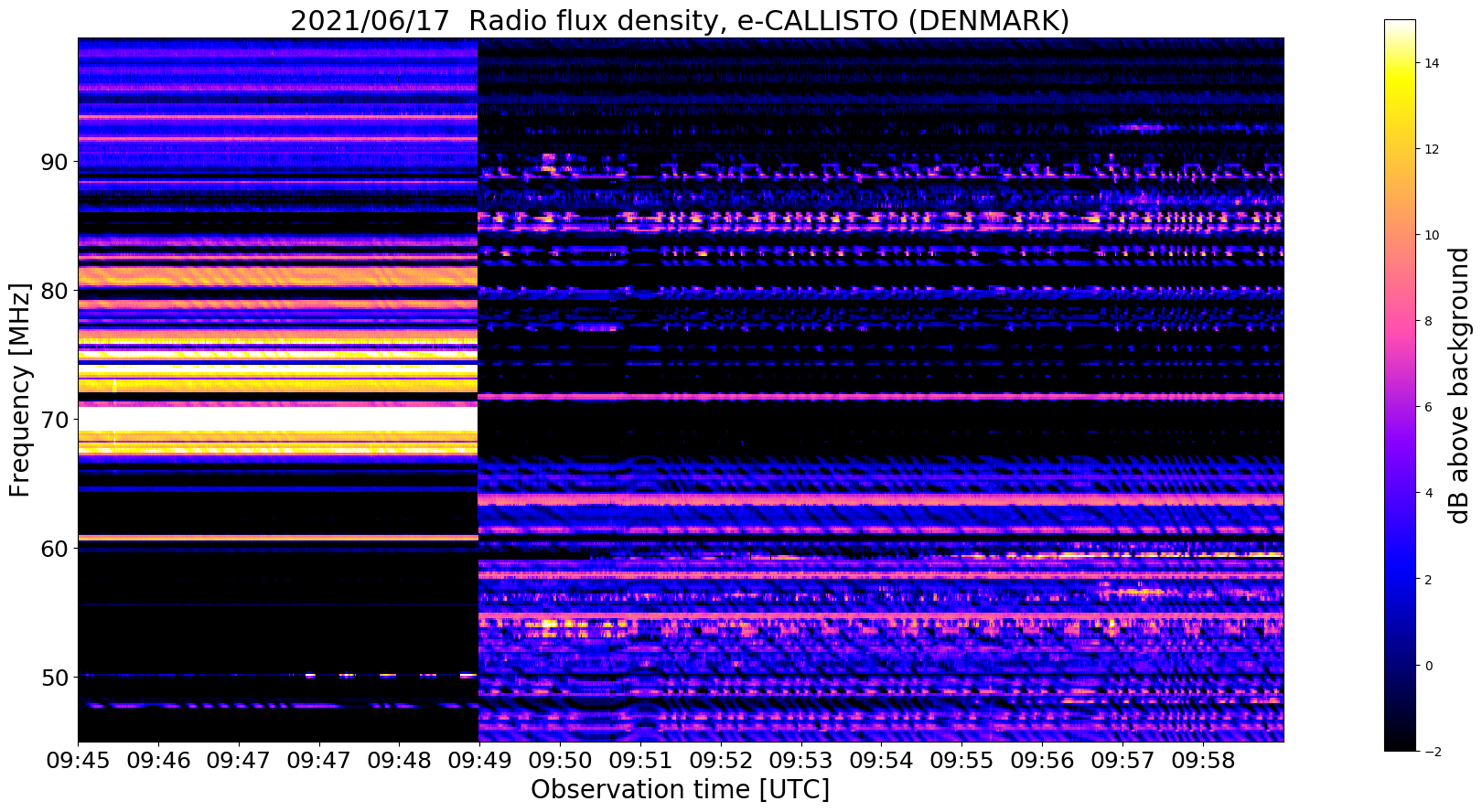Click the 09:46 time tick label
The image size is (1482, 812).
point(158,761)
